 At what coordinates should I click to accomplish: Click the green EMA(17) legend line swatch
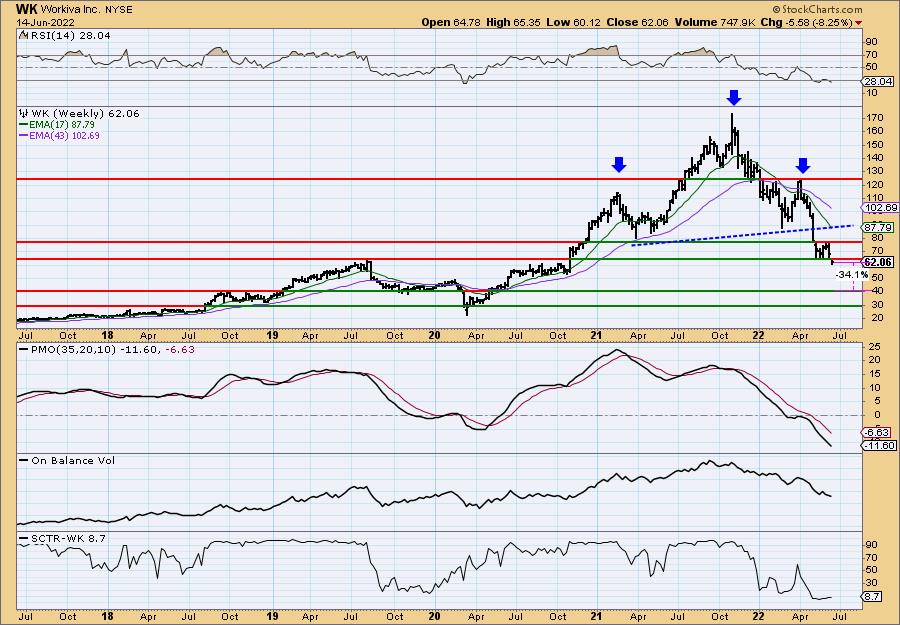click(x=24, y=125)
